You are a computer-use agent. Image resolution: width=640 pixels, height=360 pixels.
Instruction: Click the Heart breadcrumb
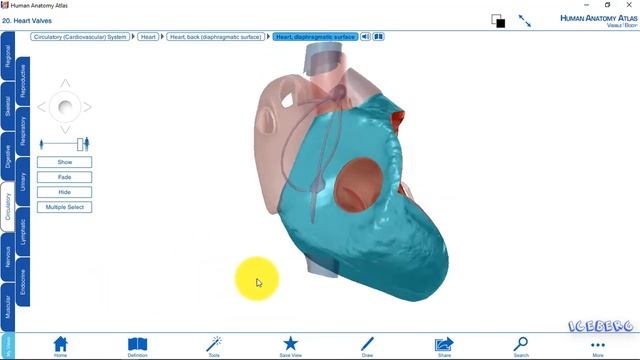(x=148, y=37)
